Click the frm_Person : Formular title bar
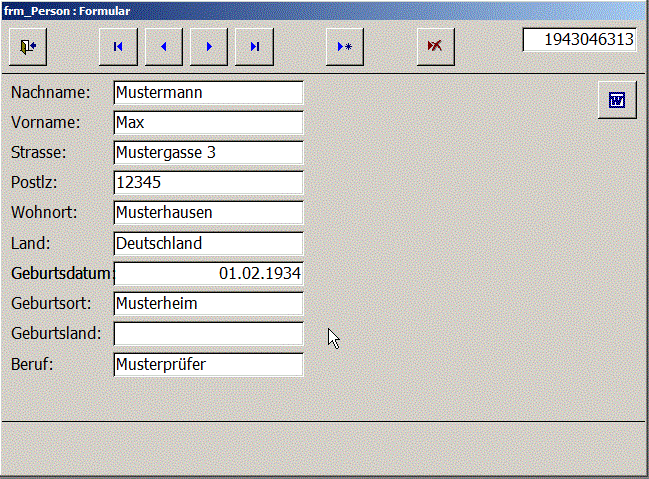 pos(324,11)
